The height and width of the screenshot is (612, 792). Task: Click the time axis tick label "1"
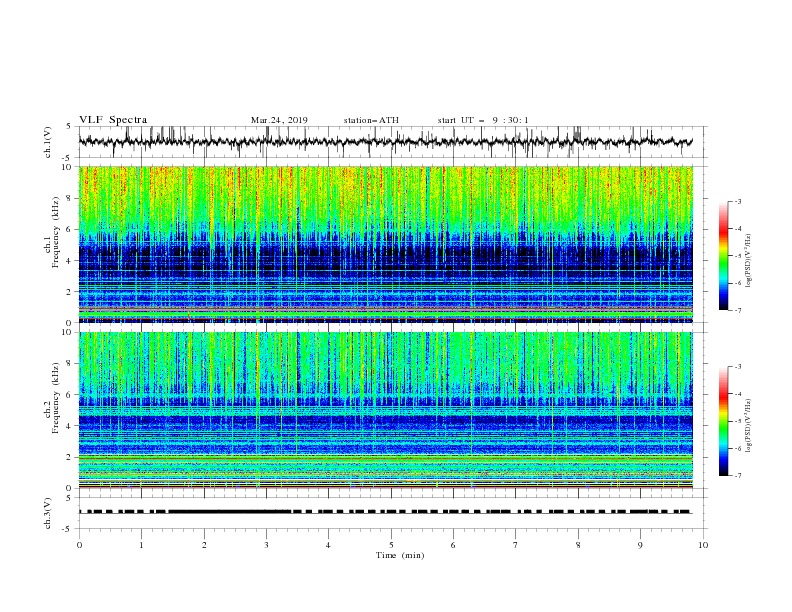click(141, 545)
